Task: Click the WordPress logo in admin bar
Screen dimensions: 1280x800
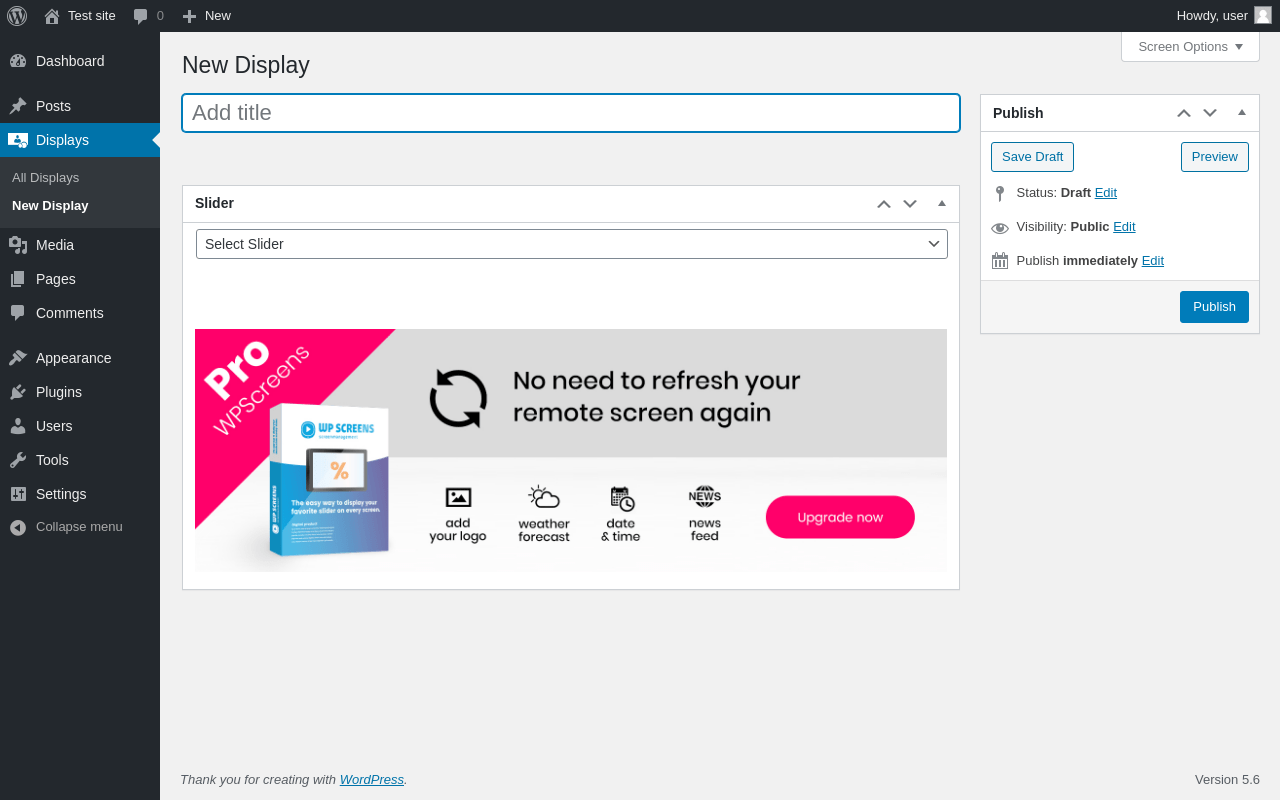Action: tap(17, 15)
